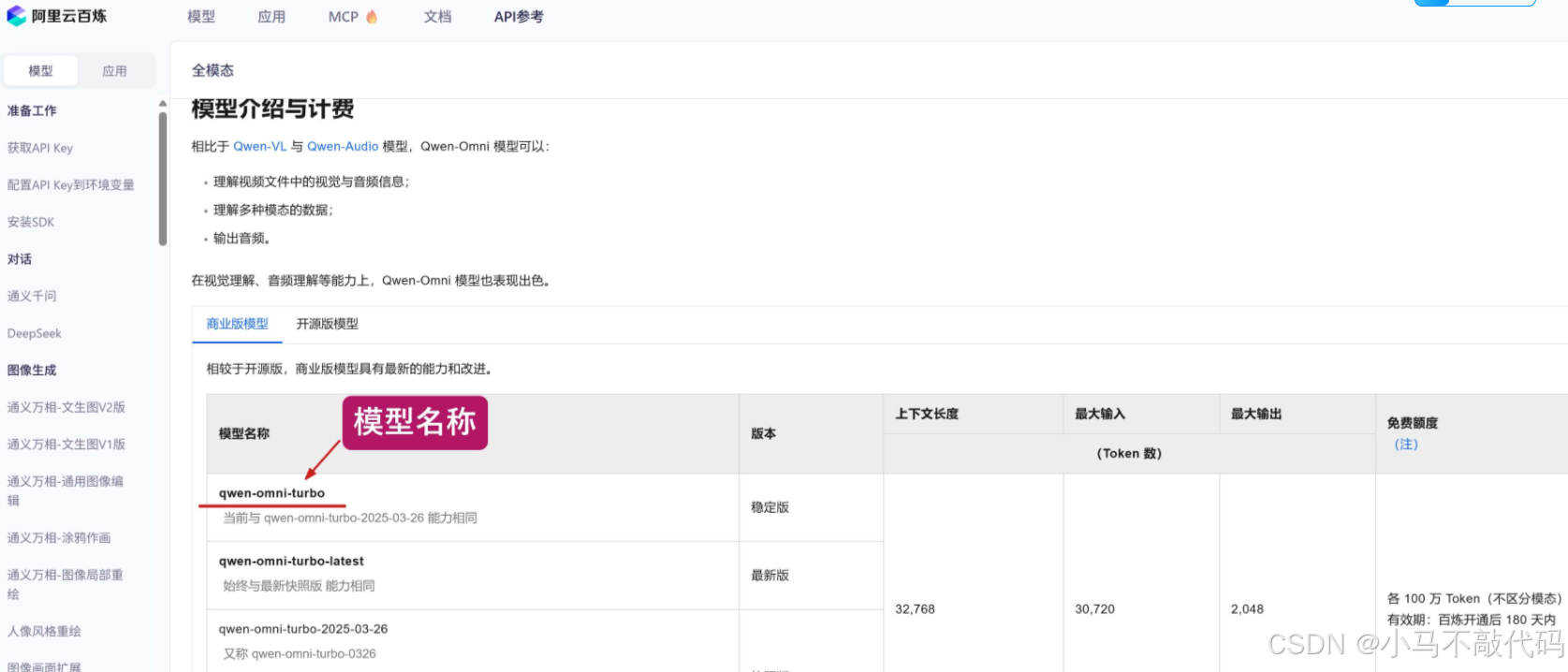This screenshot has width=1568, height=672.
Task: Click the 30,720 max input value
Action: coord(1094,609)
